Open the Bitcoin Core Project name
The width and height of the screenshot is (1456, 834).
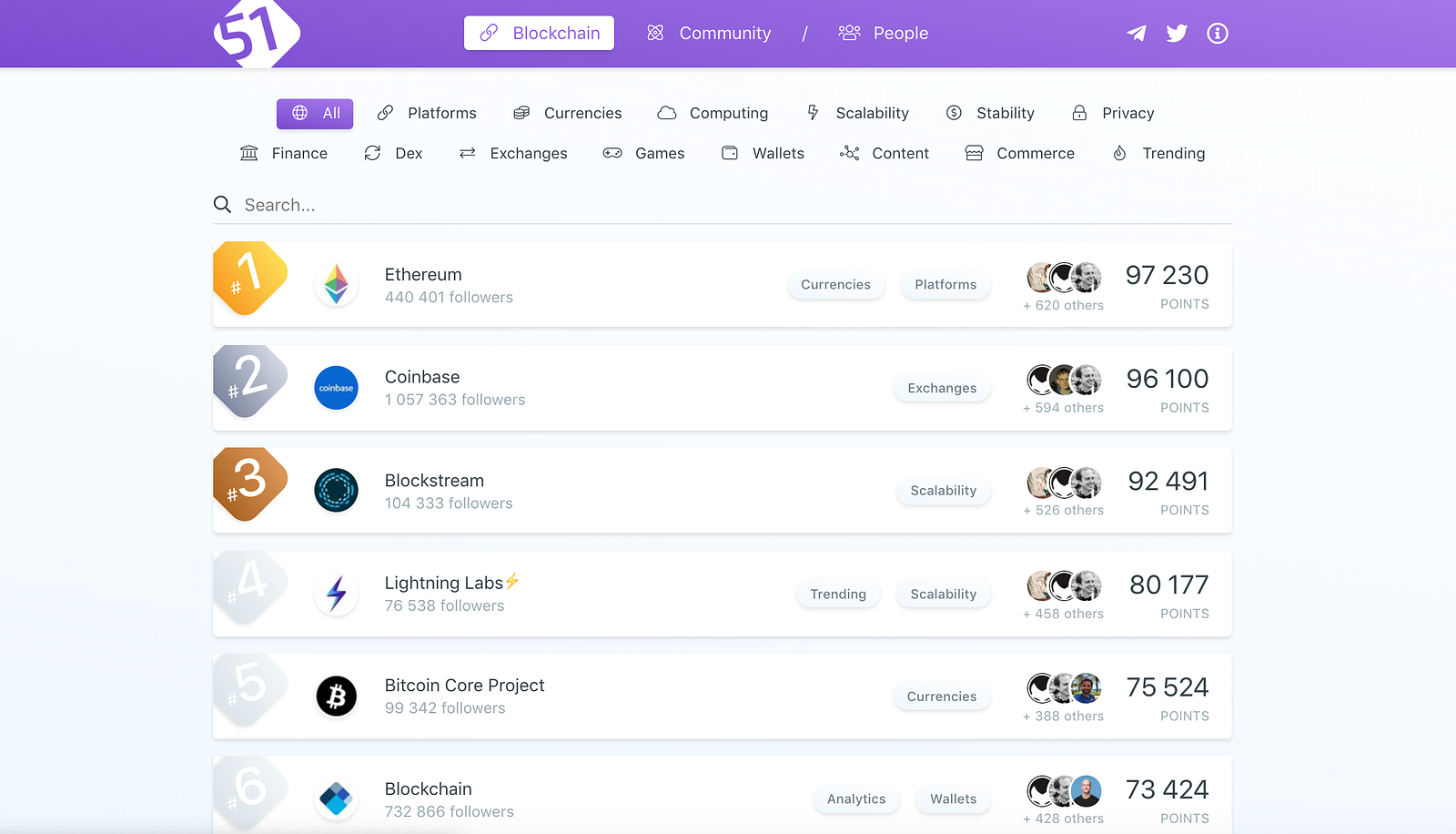[x=464, y=686]
